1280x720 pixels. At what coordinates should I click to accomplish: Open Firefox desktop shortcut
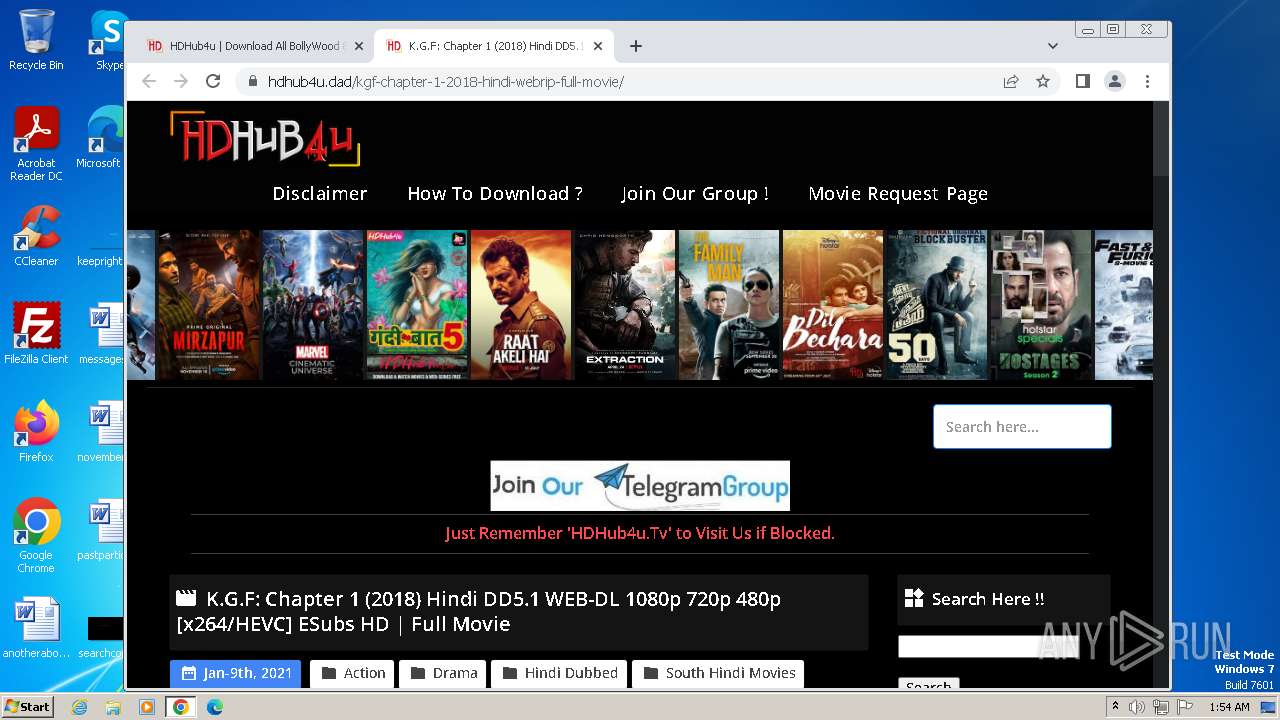(36, 432)
